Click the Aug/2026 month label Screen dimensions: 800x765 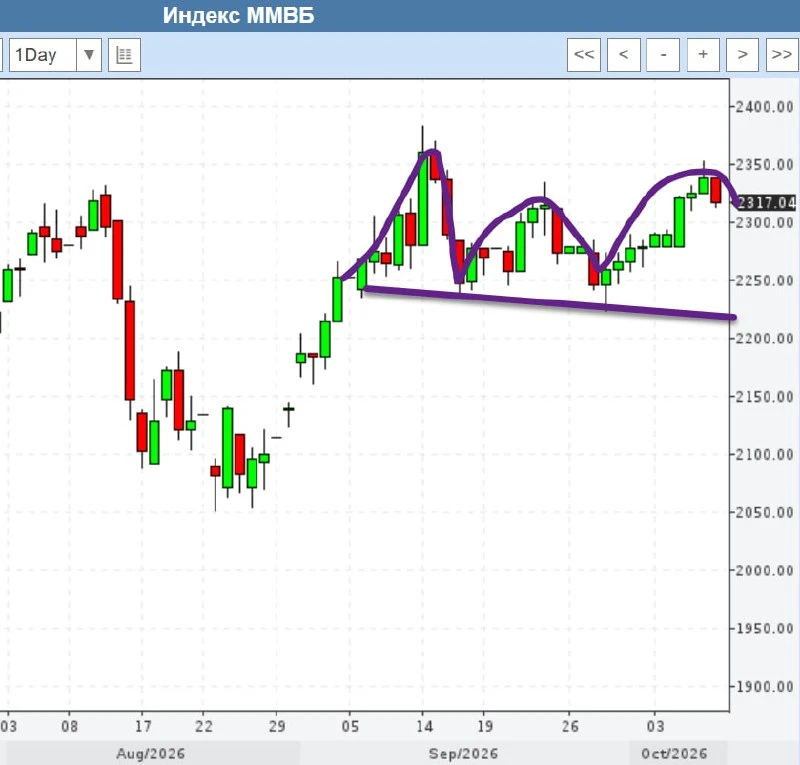pos(151,754)
